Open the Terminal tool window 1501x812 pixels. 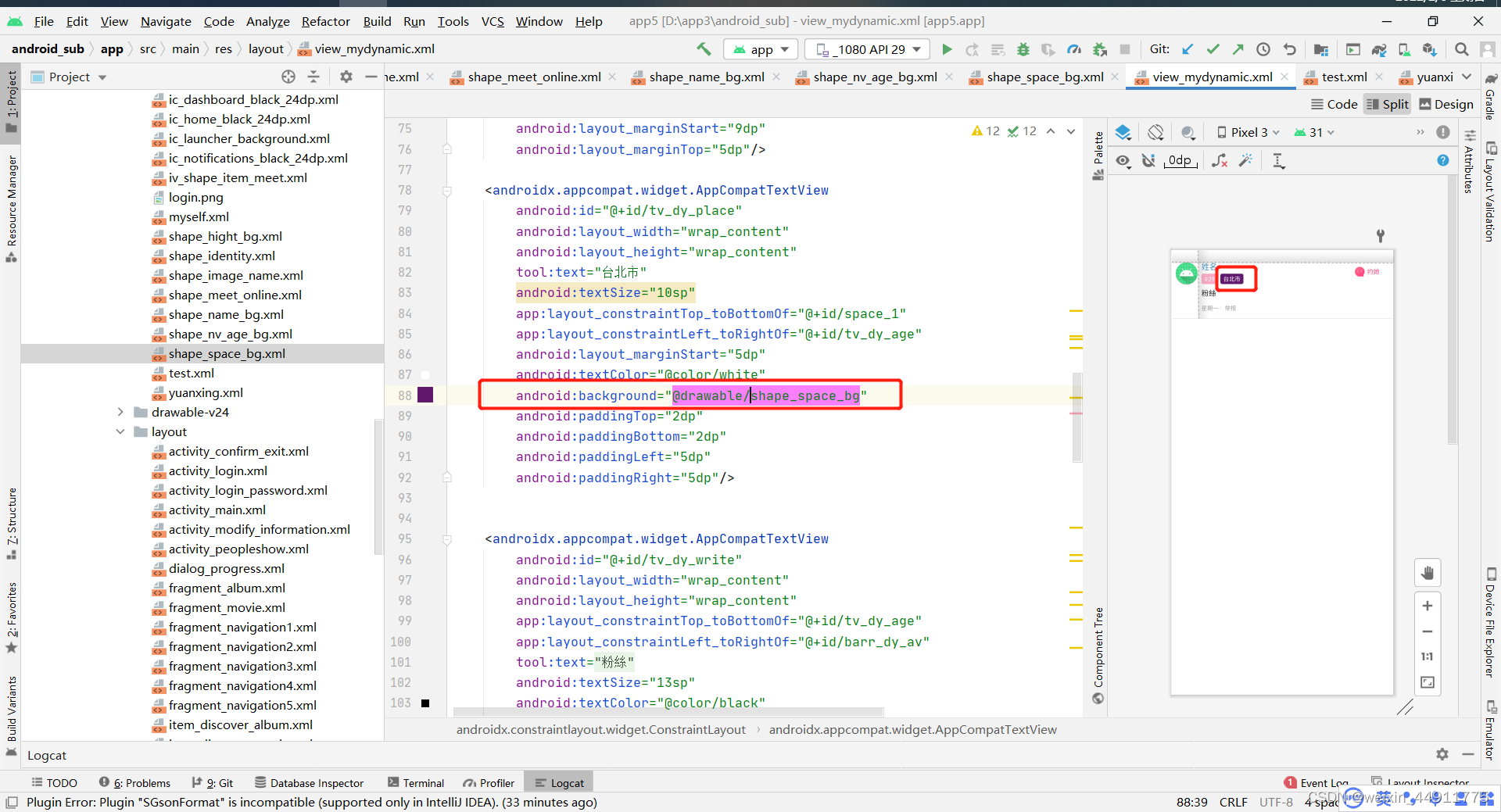(416, 782)
